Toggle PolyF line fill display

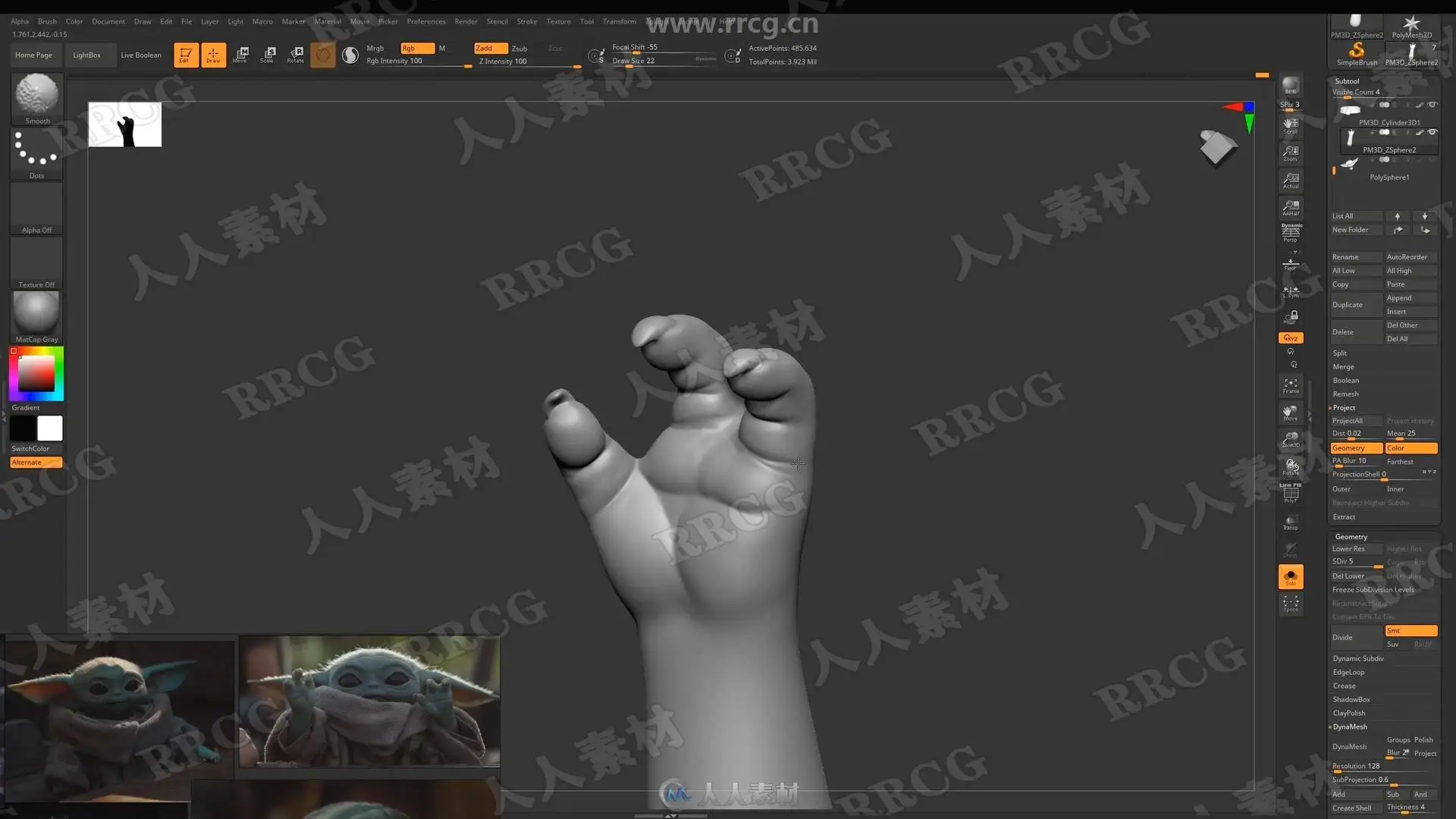coord(1291,494)
